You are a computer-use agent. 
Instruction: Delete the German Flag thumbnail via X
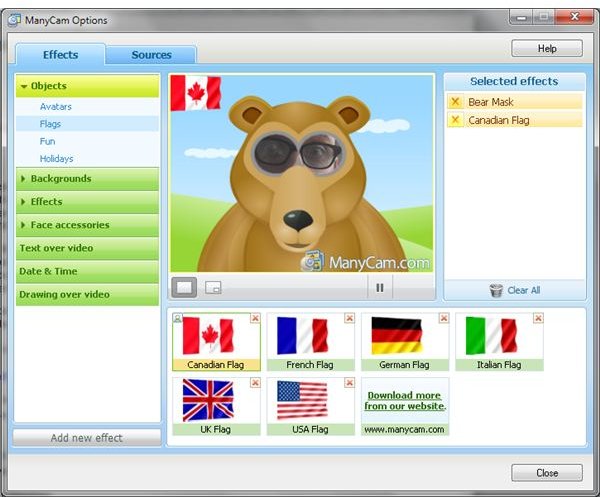(x=443, y=318)
